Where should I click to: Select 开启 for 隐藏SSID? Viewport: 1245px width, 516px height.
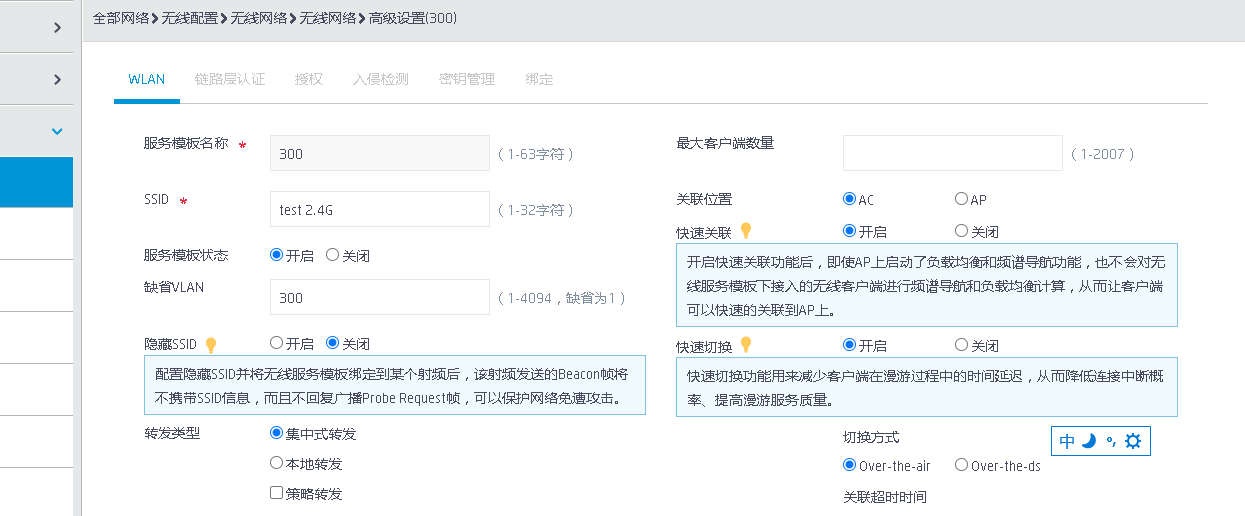tap(277, 344)
